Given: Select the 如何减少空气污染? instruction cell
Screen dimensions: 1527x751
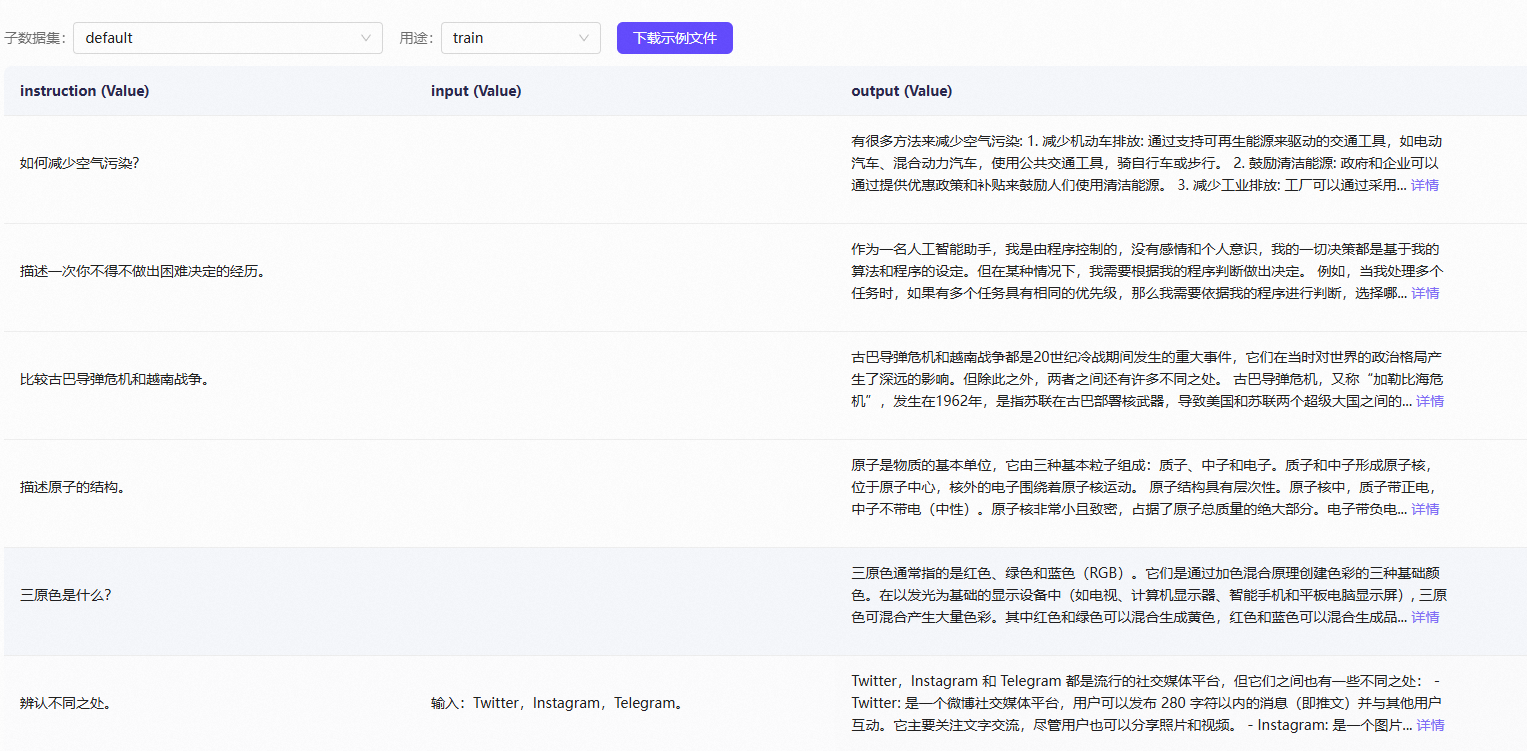Looking at the screenshot, I should click(80, 163).
